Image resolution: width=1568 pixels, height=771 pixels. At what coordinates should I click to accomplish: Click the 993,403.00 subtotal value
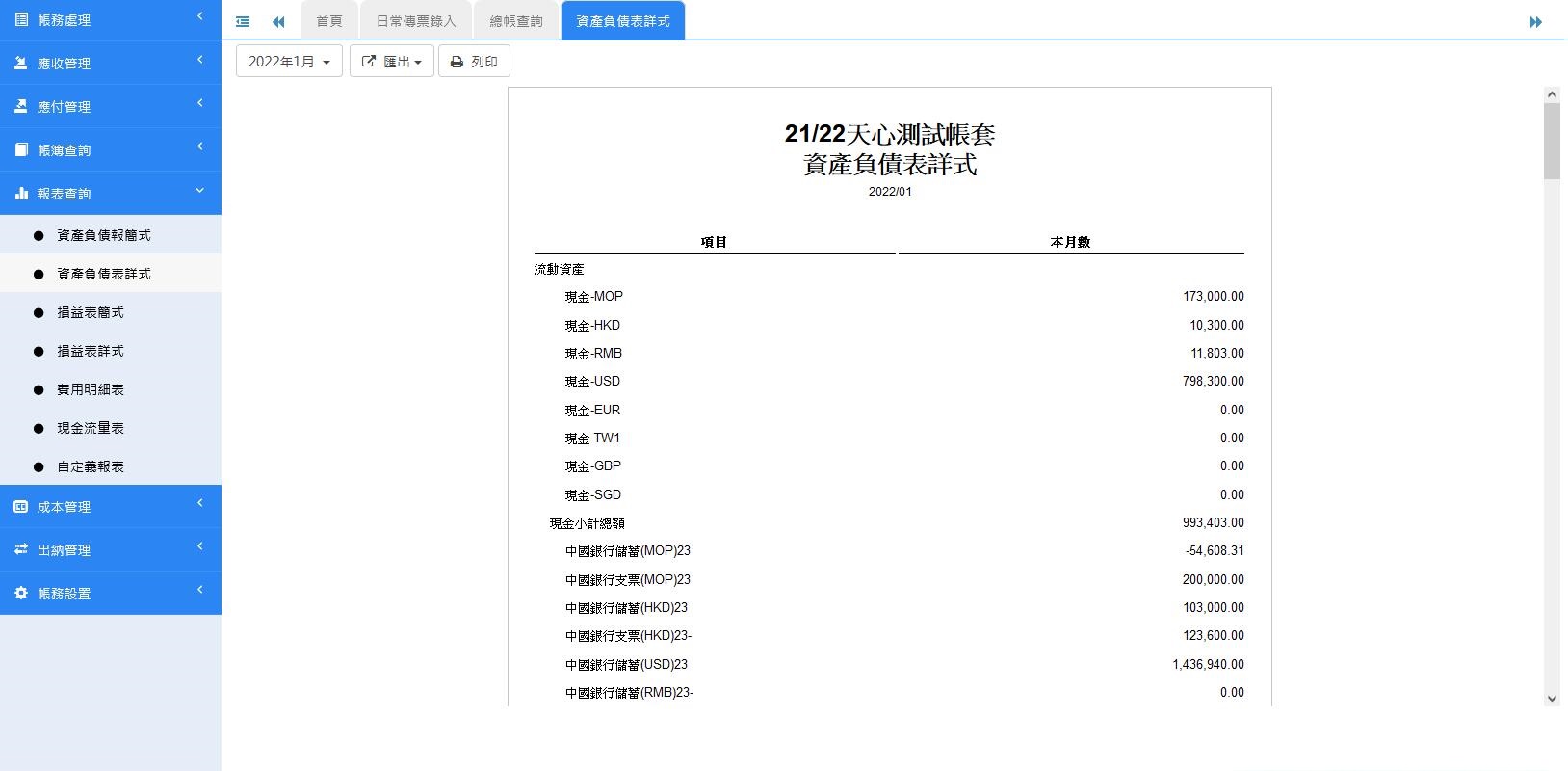pos(1214,523)
